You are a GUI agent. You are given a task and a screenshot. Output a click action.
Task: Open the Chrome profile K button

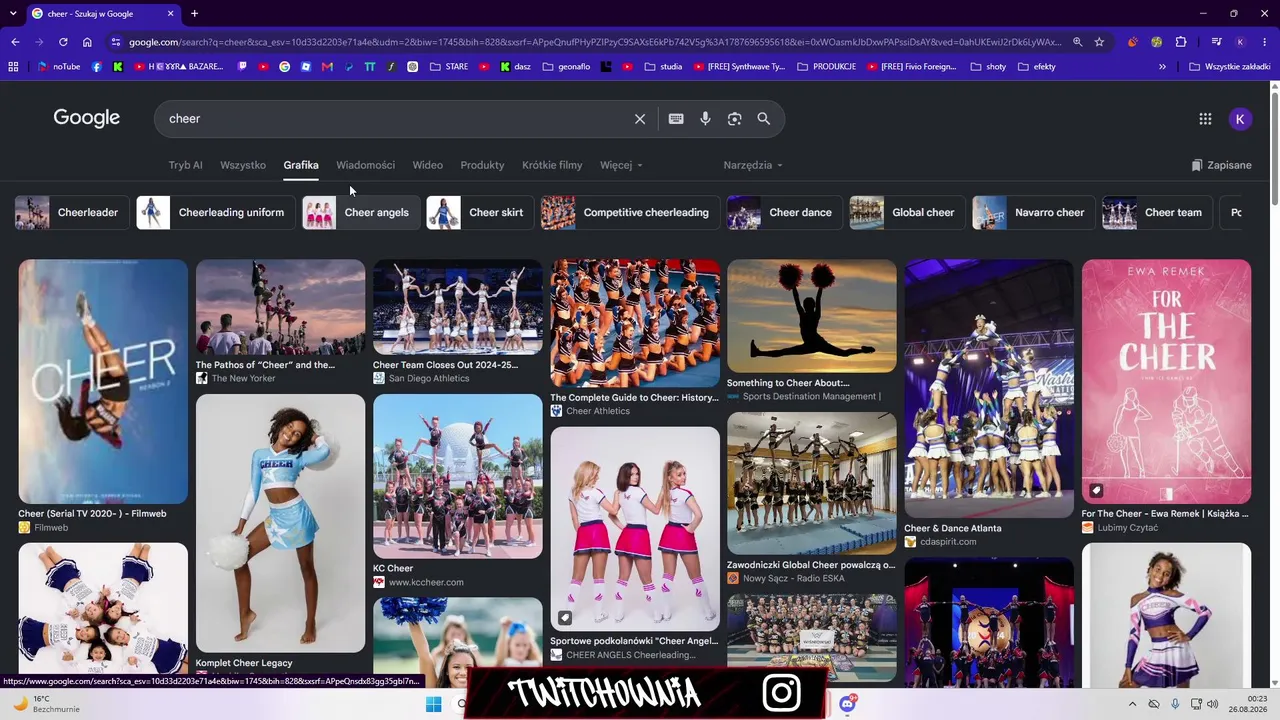tap(1240, 42)
